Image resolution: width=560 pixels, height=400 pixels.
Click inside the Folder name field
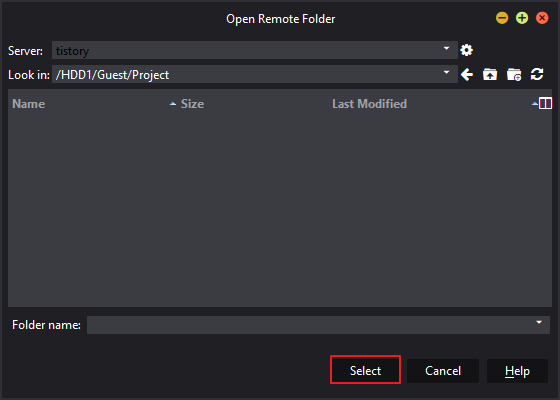318,325
